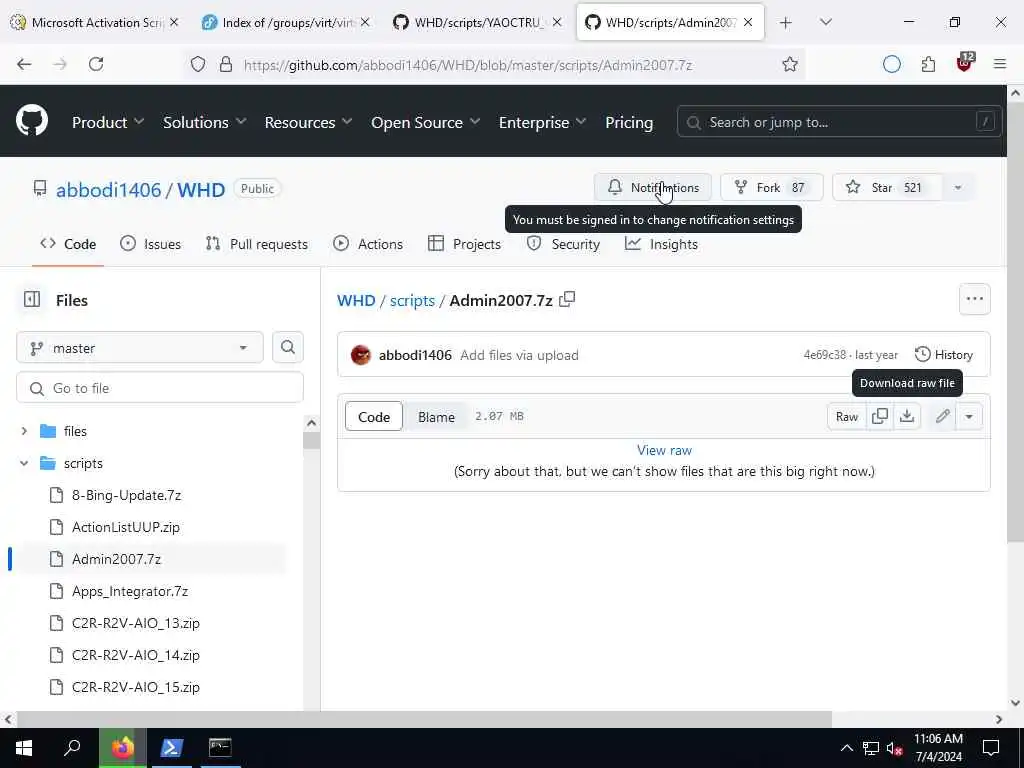Click the abbodi1406 avatar in the commit row
The width and height of the screenshot is (1024, 768).
(360, 355)
